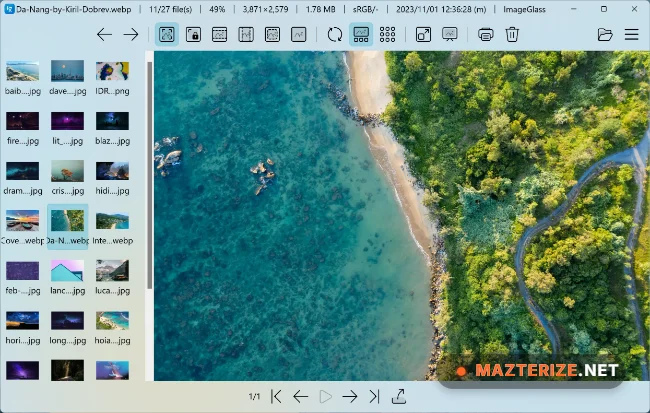Click the main aerial beach image
This screenshot has height=413, width=650.
402,216
